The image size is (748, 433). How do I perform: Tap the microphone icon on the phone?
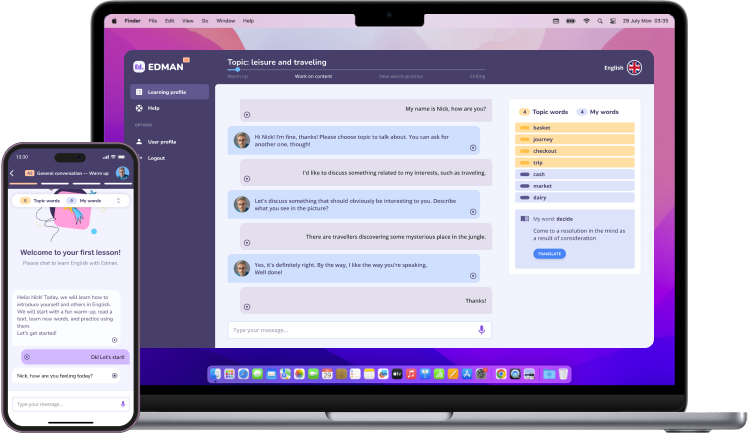123,403
